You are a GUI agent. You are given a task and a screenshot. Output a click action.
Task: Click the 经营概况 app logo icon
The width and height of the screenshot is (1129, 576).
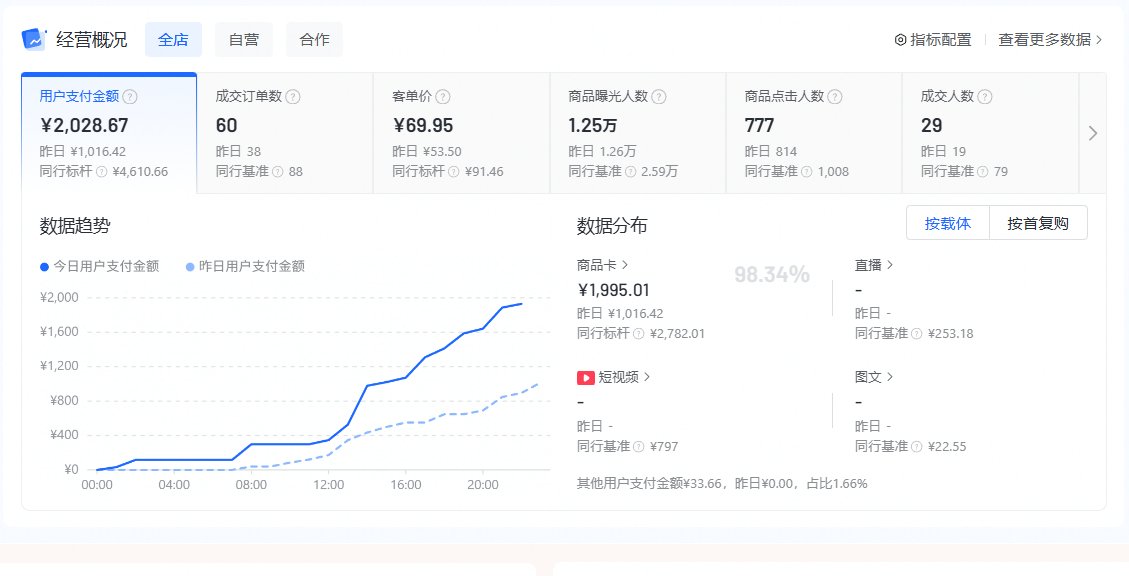click(x=33, y=38)
